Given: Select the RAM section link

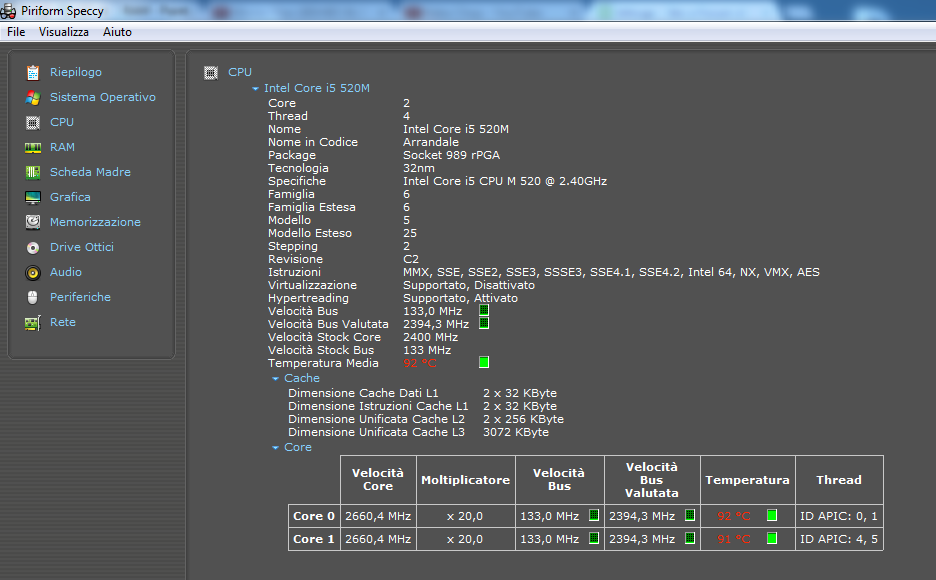Looking at the screenshot, I should (x=63, y=147).
